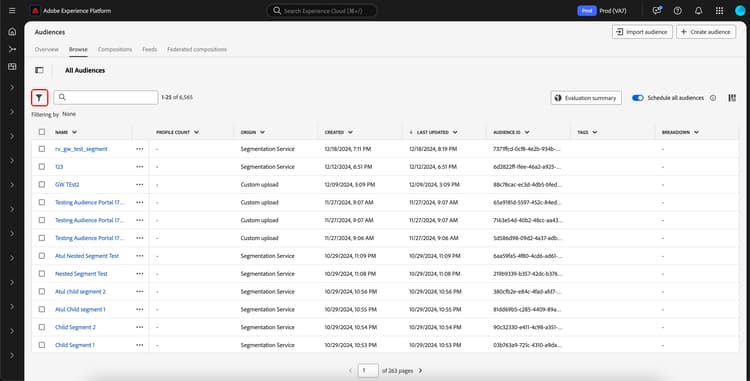Select Atul Nested Segment Test checkbox
750x381 pixels.
(42, 256)
